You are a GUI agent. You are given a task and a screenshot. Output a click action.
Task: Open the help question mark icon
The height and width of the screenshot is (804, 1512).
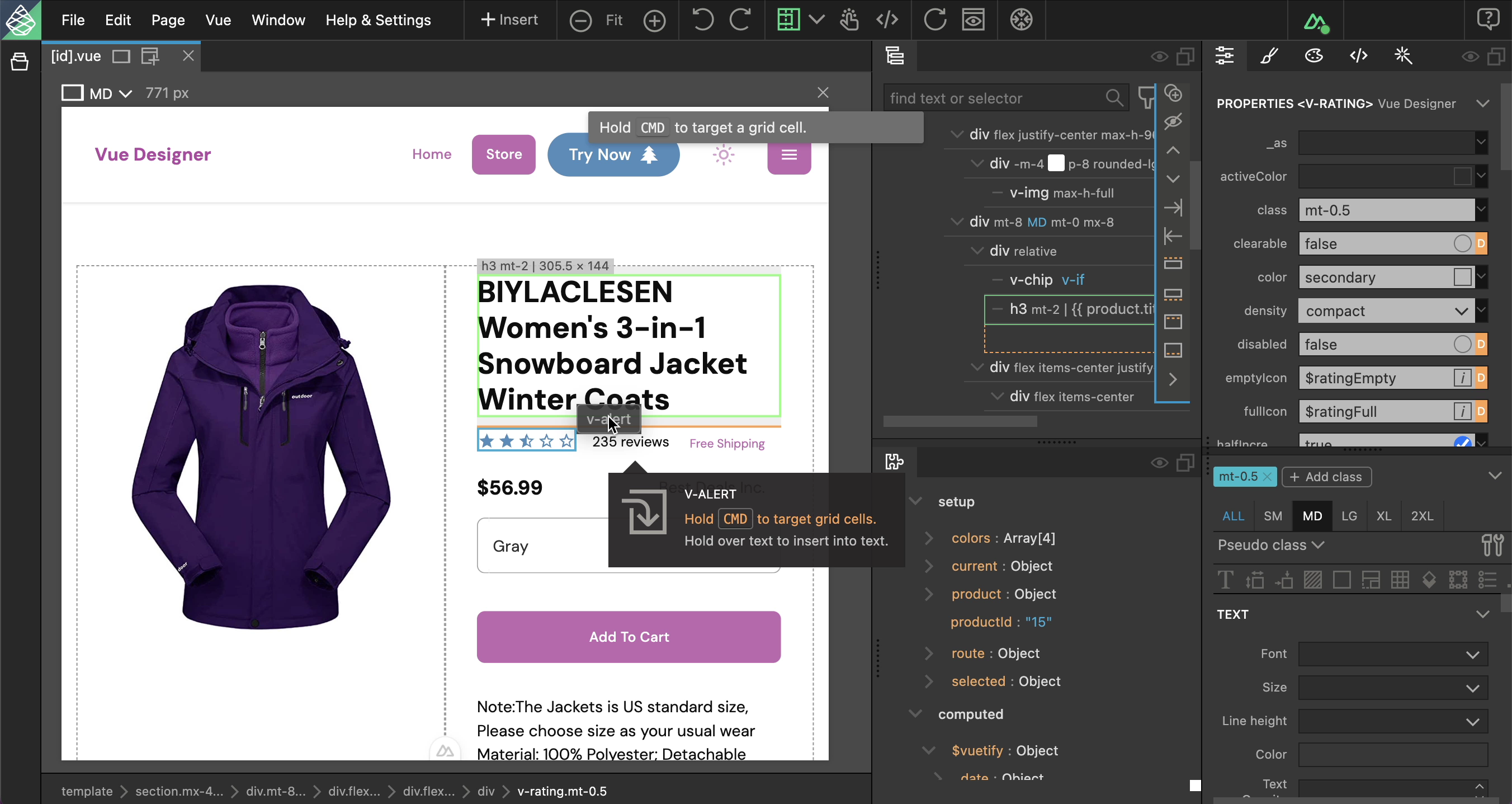click(1488, 19)
